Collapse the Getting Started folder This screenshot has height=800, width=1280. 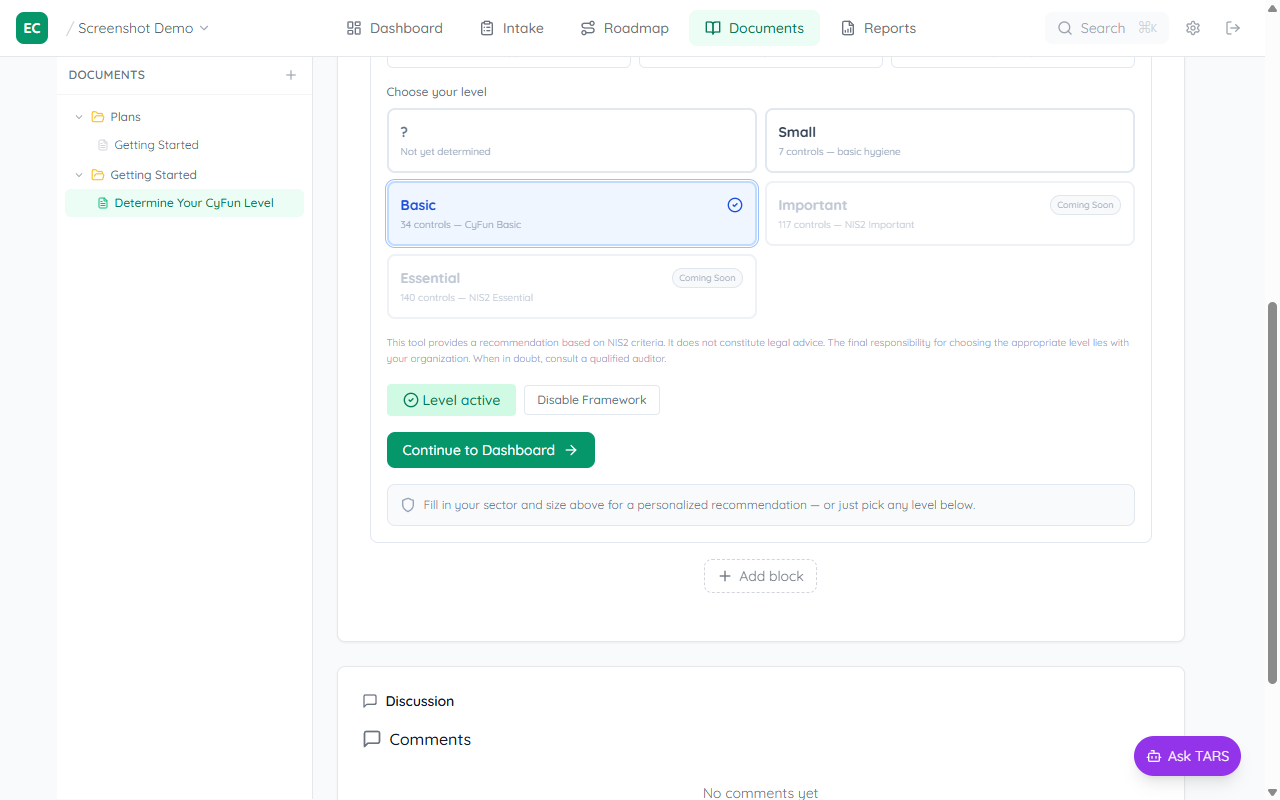tap(79, 174)
